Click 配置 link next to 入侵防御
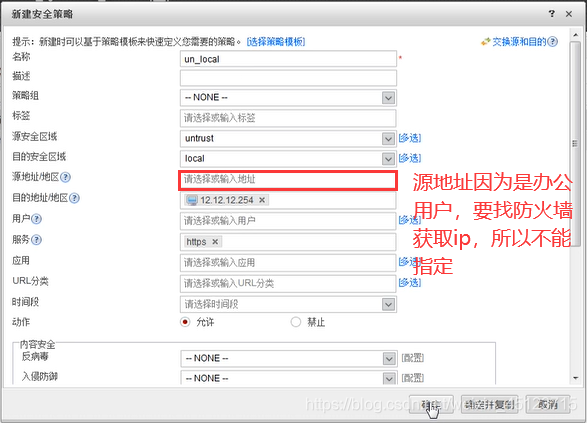The width and height of the screenshot is (587, 423). tap(413, 378)
